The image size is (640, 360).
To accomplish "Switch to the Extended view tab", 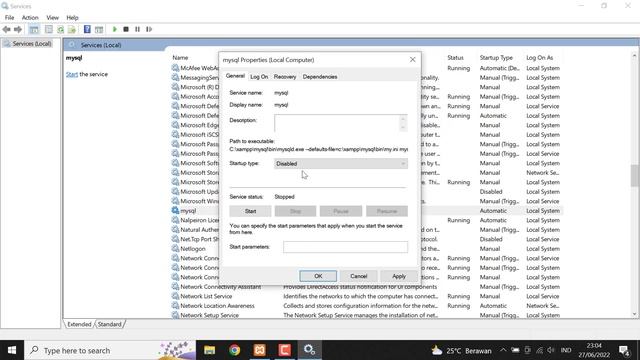I will pyautogui.click(x=79, y=324).
